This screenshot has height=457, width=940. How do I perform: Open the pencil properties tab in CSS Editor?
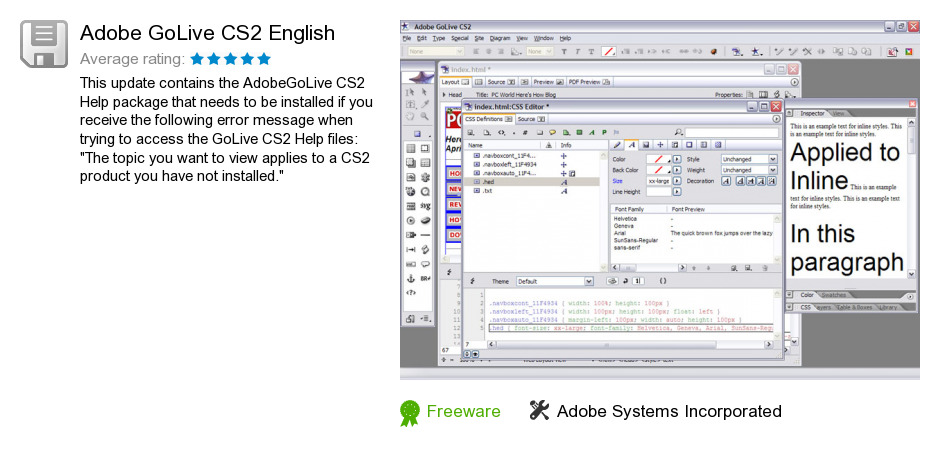[x=617, y=145]
